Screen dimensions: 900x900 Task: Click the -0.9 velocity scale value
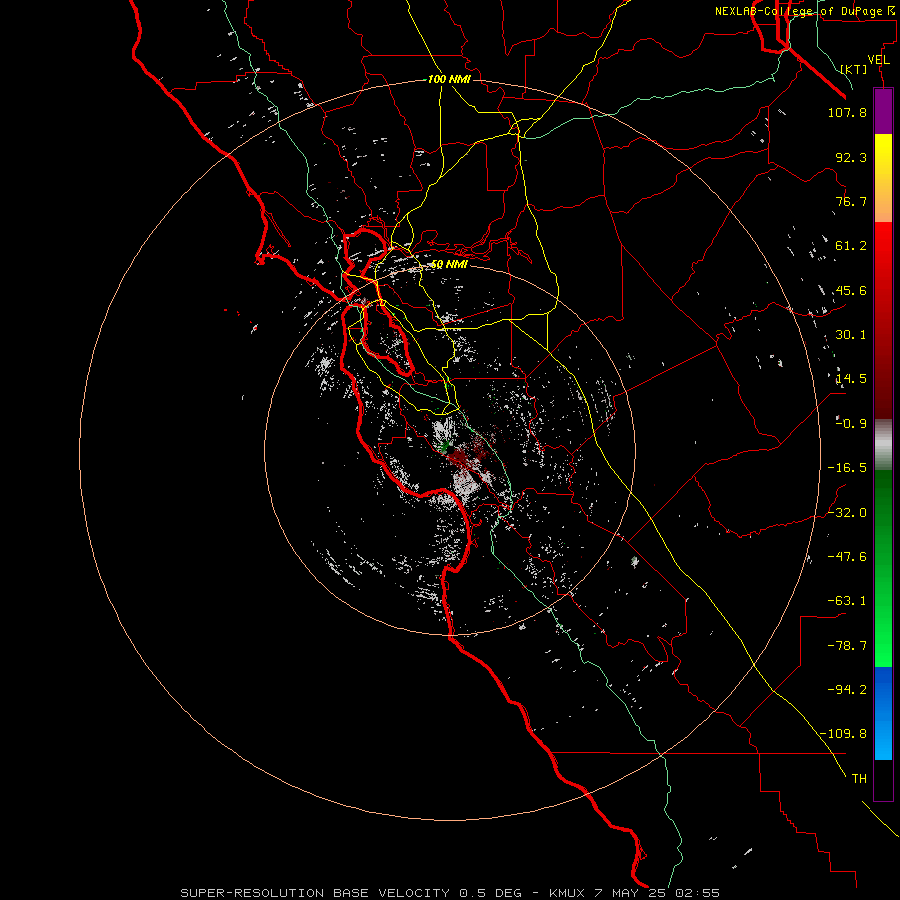[851, 424]
